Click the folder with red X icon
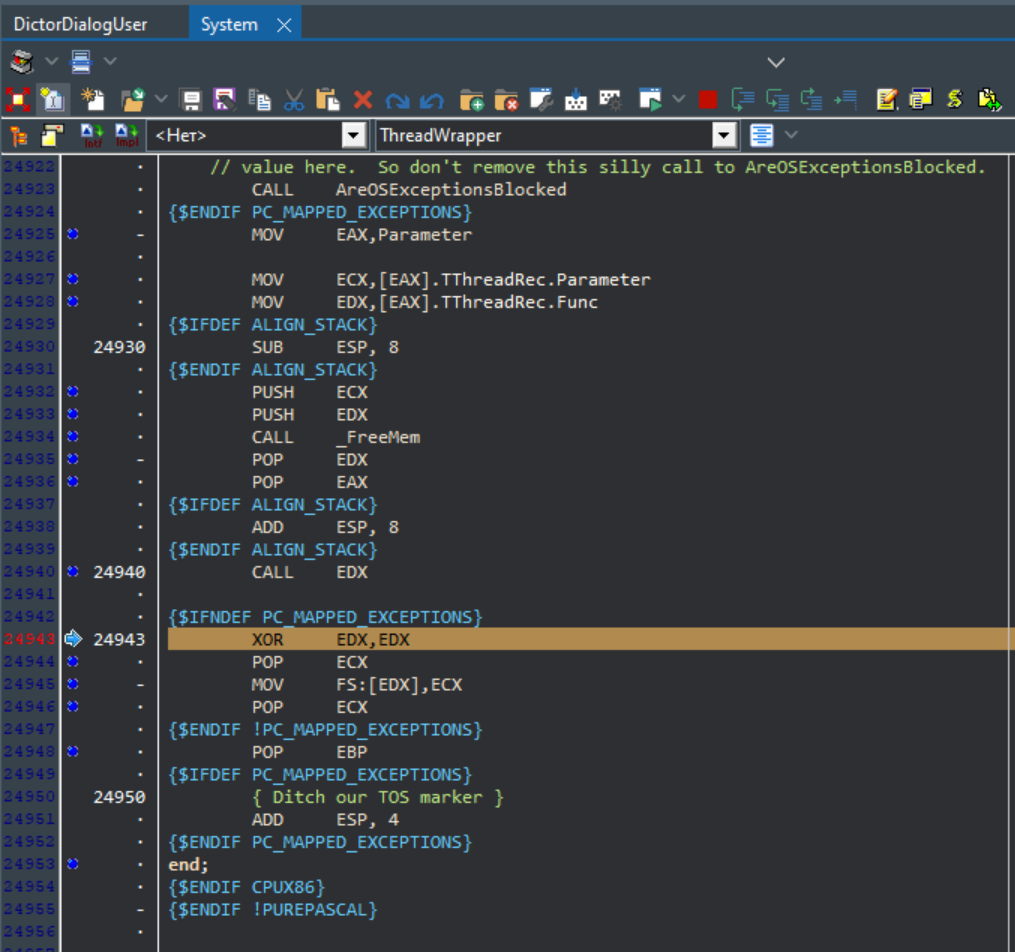The width and height of the screenshot is (1015, 952). (506, 100)
